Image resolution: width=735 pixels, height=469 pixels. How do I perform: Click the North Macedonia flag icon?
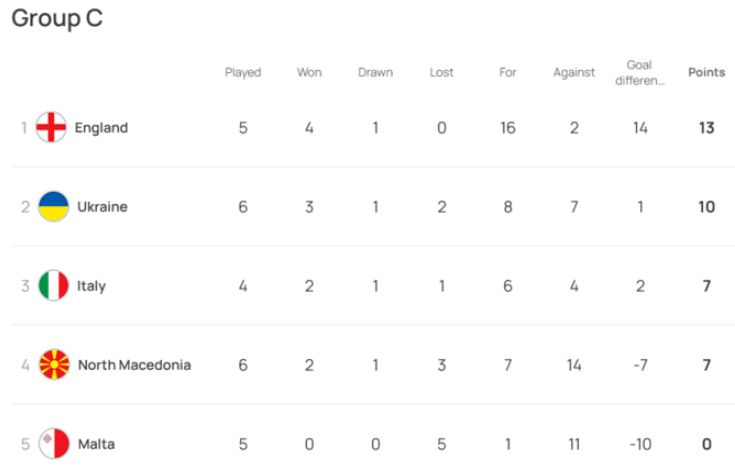tap(53, 365)
